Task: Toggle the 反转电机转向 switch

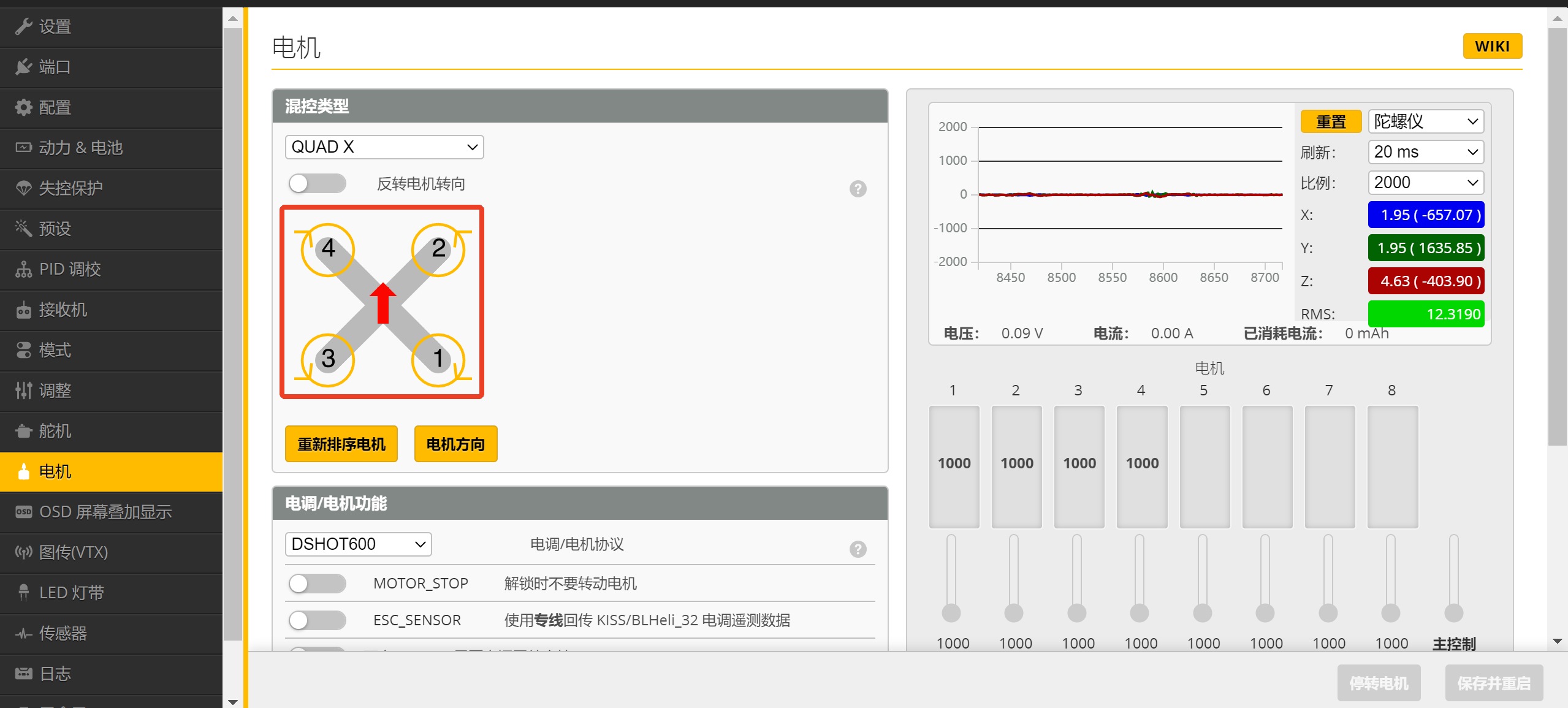Action: click(x=317, y=183)
